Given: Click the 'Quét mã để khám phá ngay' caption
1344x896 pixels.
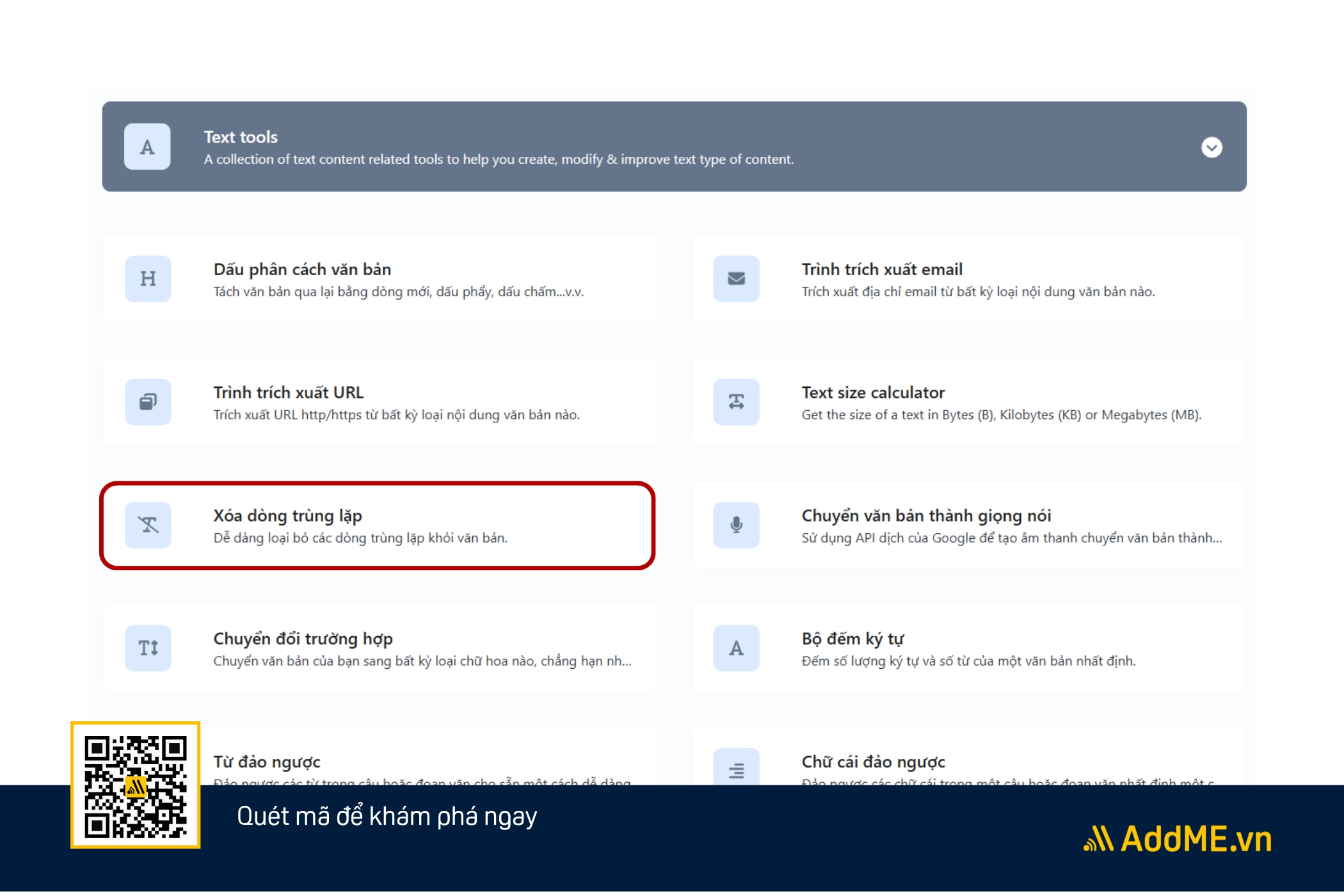Looking at the screenshot, I should click(387, 817).
